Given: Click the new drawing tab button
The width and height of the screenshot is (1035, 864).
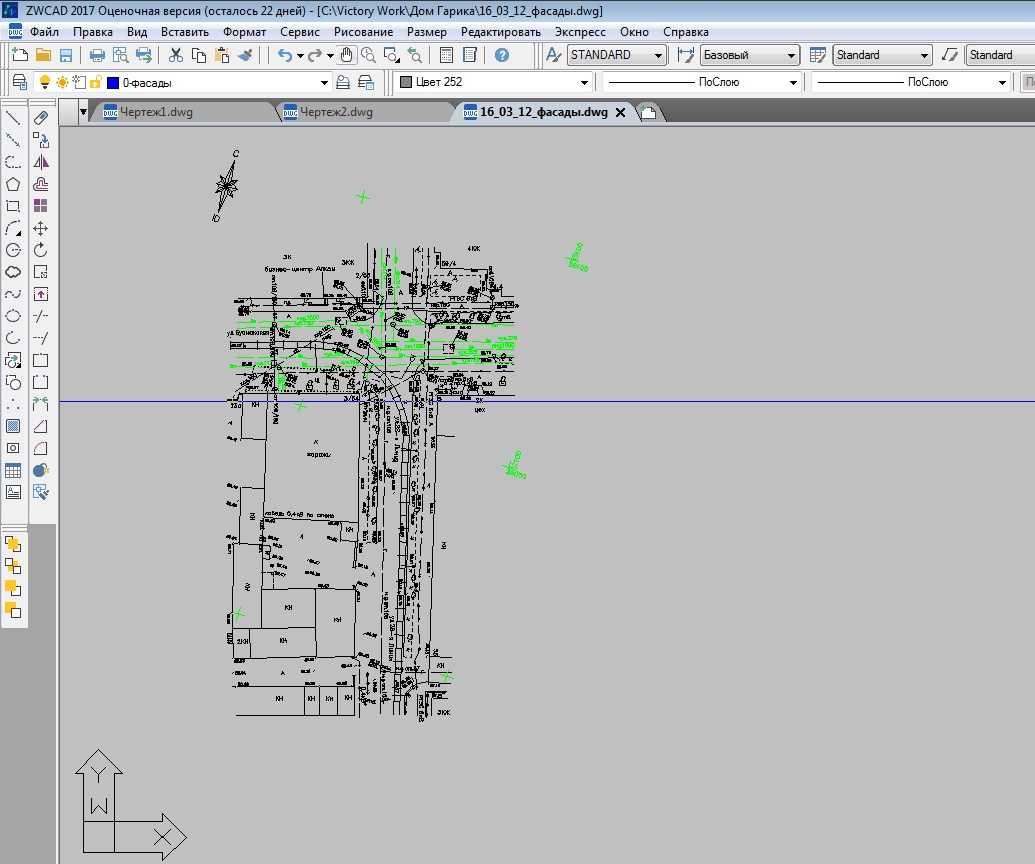Looking at the screenshot, I should pyautogui.click(x=648, y=113).
